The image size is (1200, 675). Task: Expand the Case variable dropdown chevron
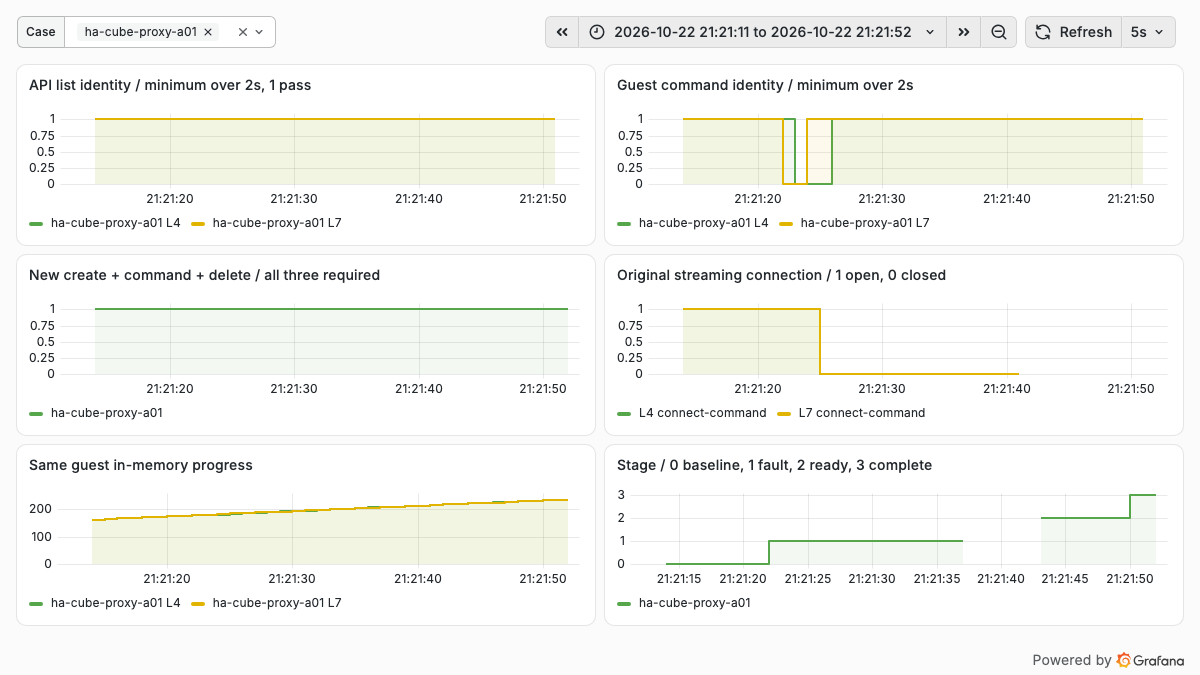259,32
